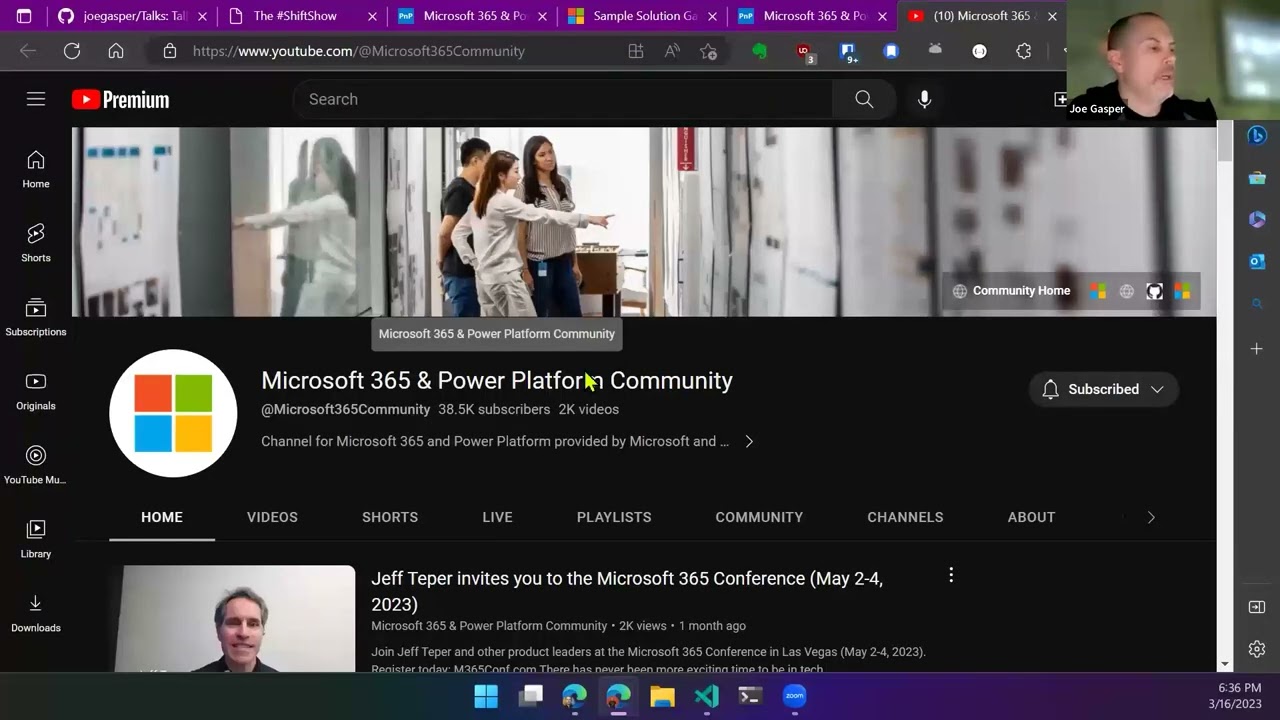Image resolution: width=1280 pixels, height=720 pixels.
Task: Refresh the current page
Action: pos(72,51)
